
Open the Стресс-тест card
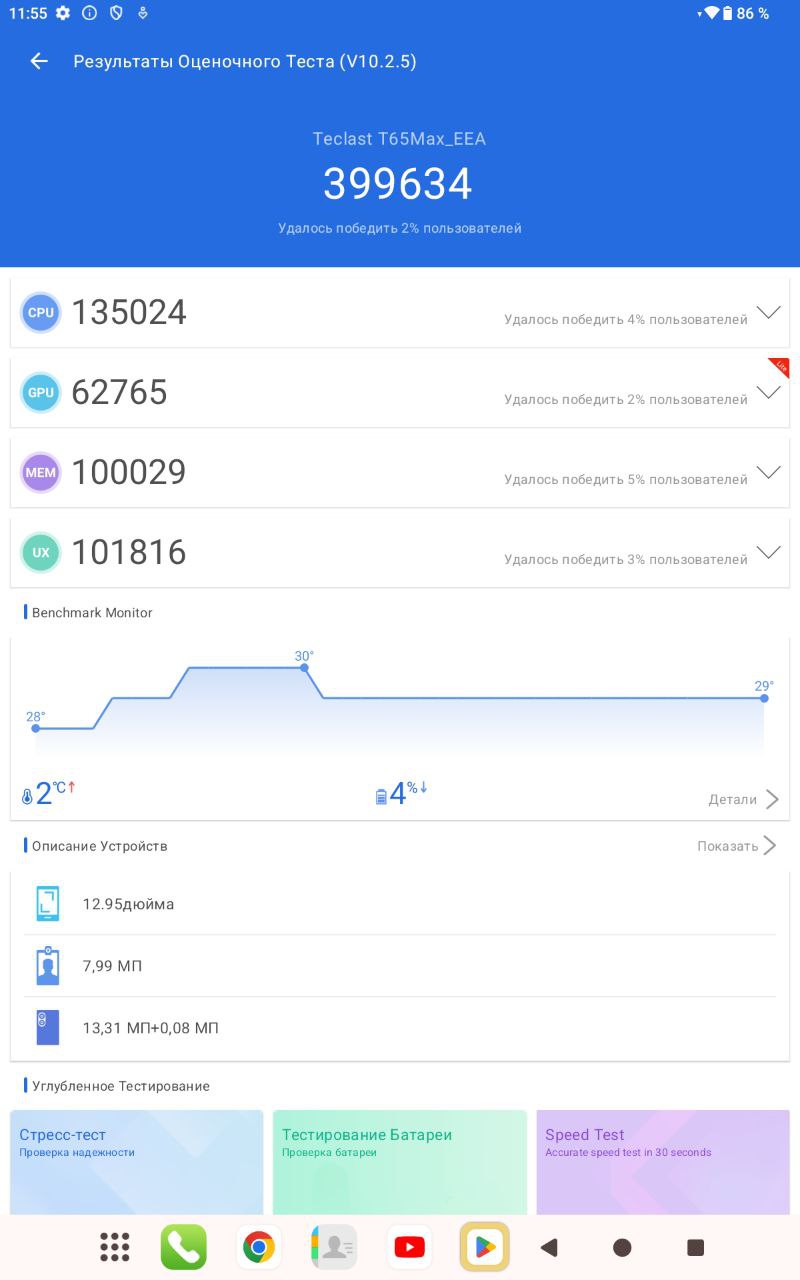[x=136, y=1162]
